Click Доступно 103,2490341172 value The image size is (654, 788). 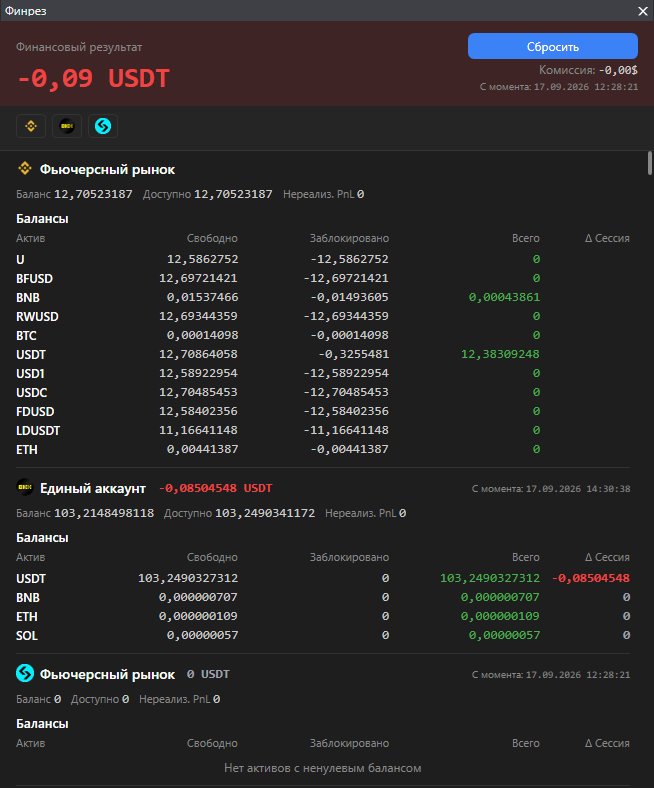point(265,513)
